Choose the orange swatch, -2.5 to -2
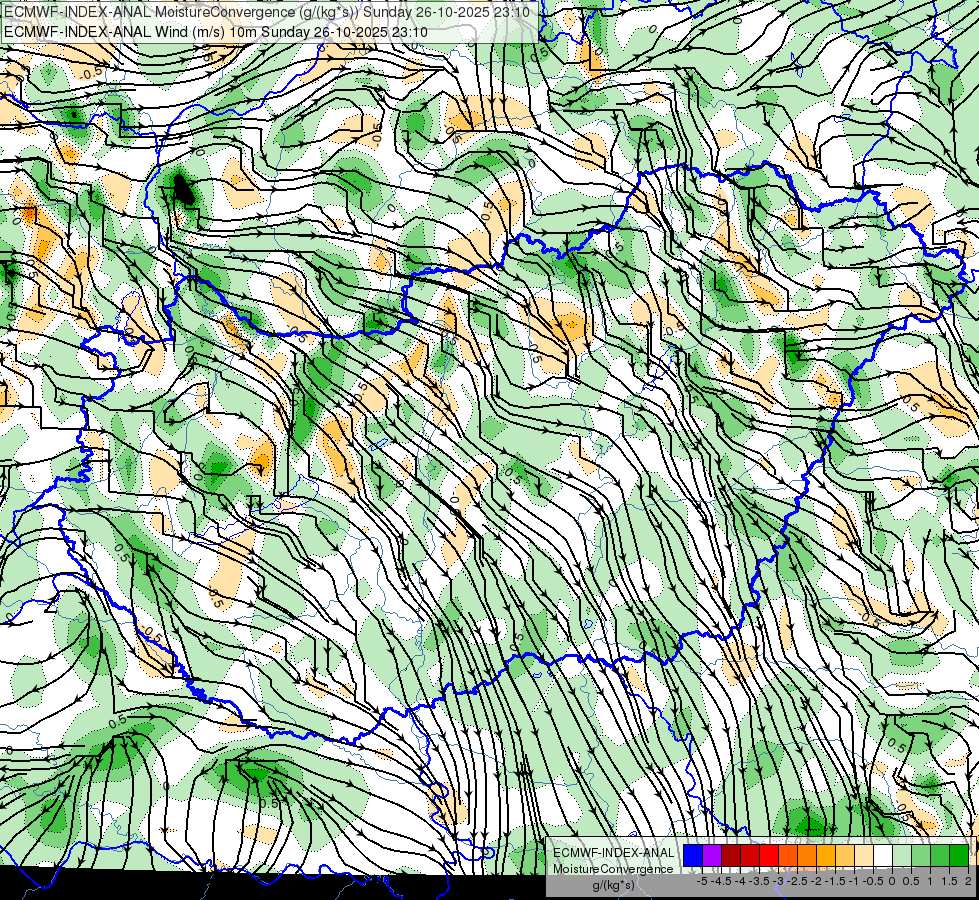 [x=807, y=855]
